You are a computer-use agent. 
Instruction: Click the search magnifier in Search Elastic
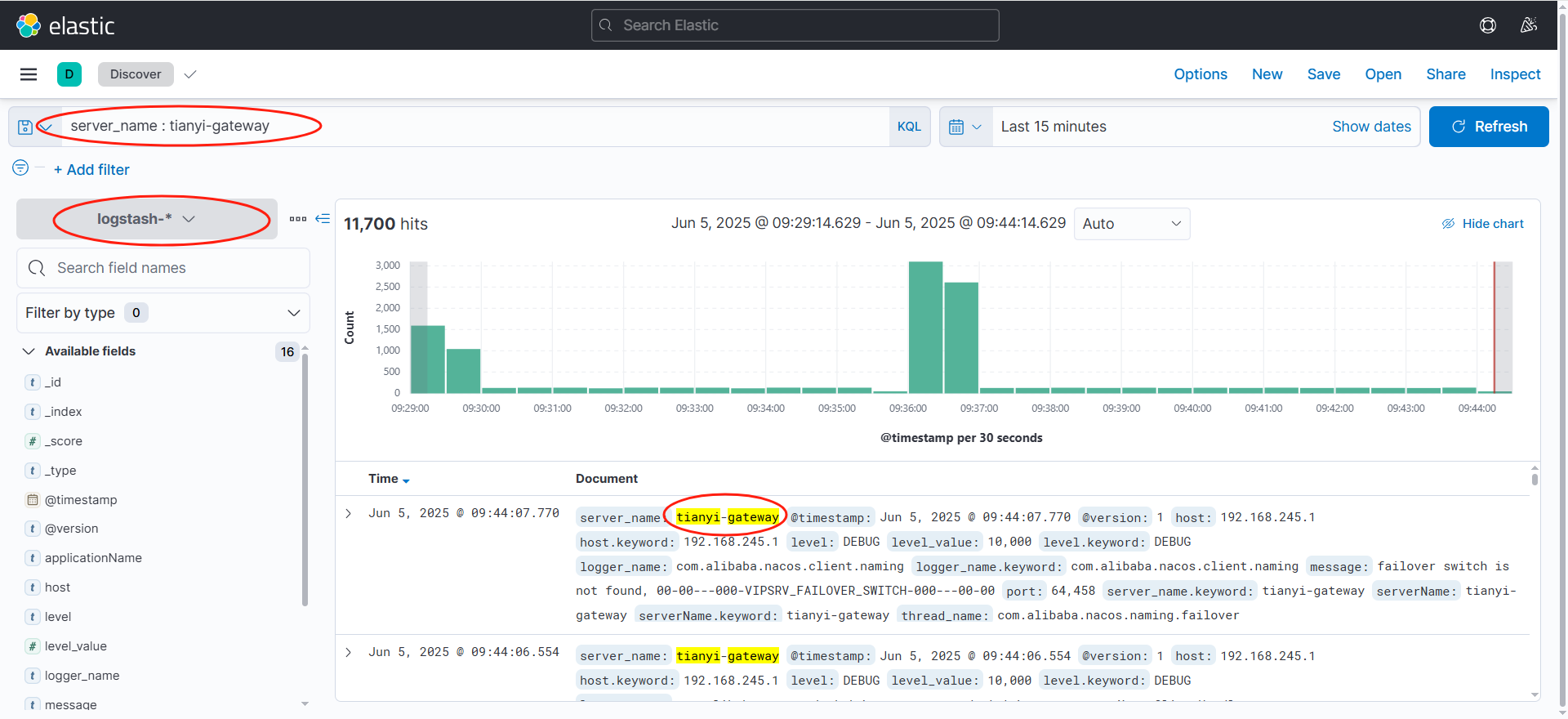(x=606, y=25)
